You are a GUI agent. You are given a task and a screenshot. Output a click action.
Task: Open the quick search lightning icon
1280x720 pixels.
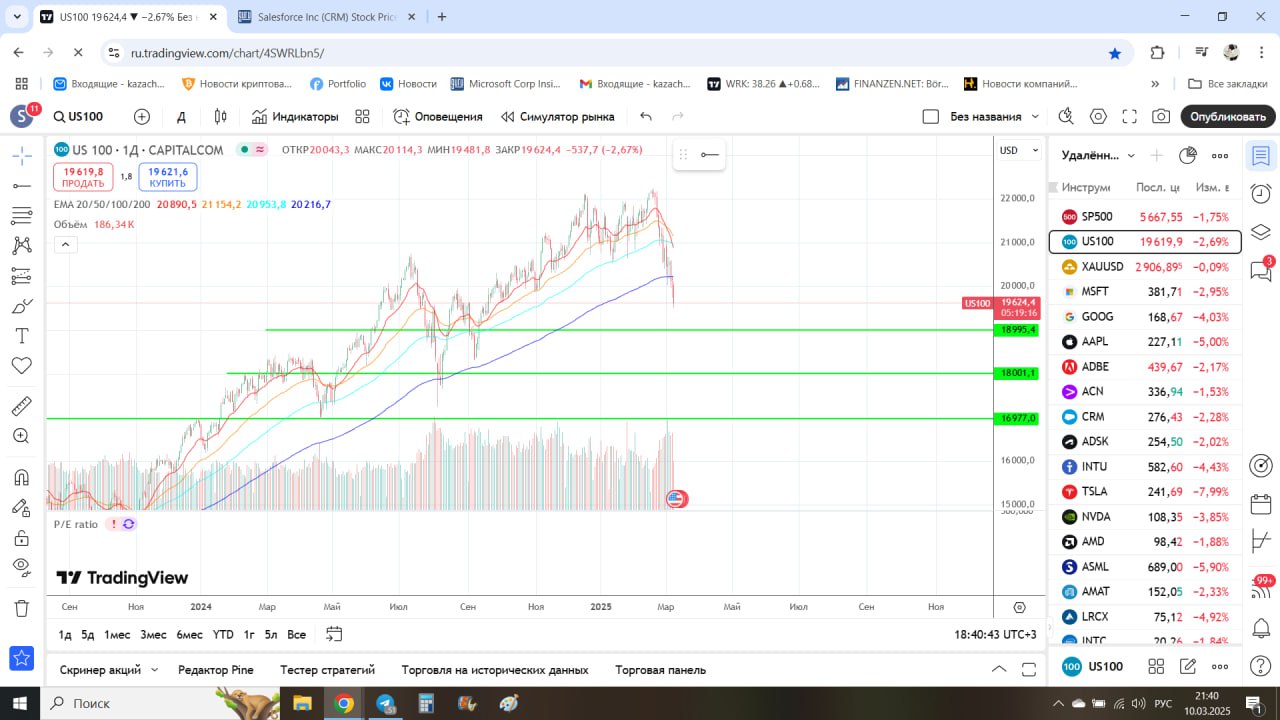(1066, 117)
